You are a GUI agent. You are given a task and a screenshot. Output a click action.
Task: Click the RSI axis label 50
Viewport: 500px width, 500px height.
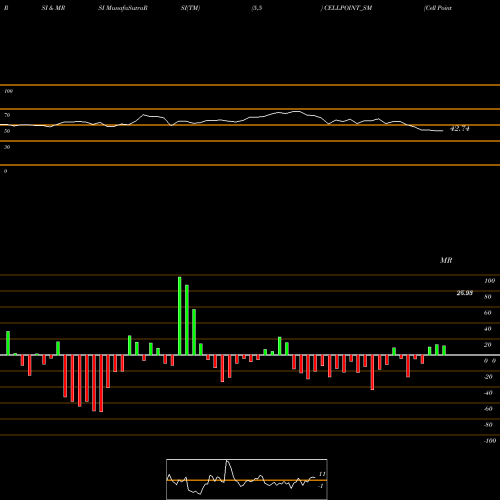click(x=7, y=131)
